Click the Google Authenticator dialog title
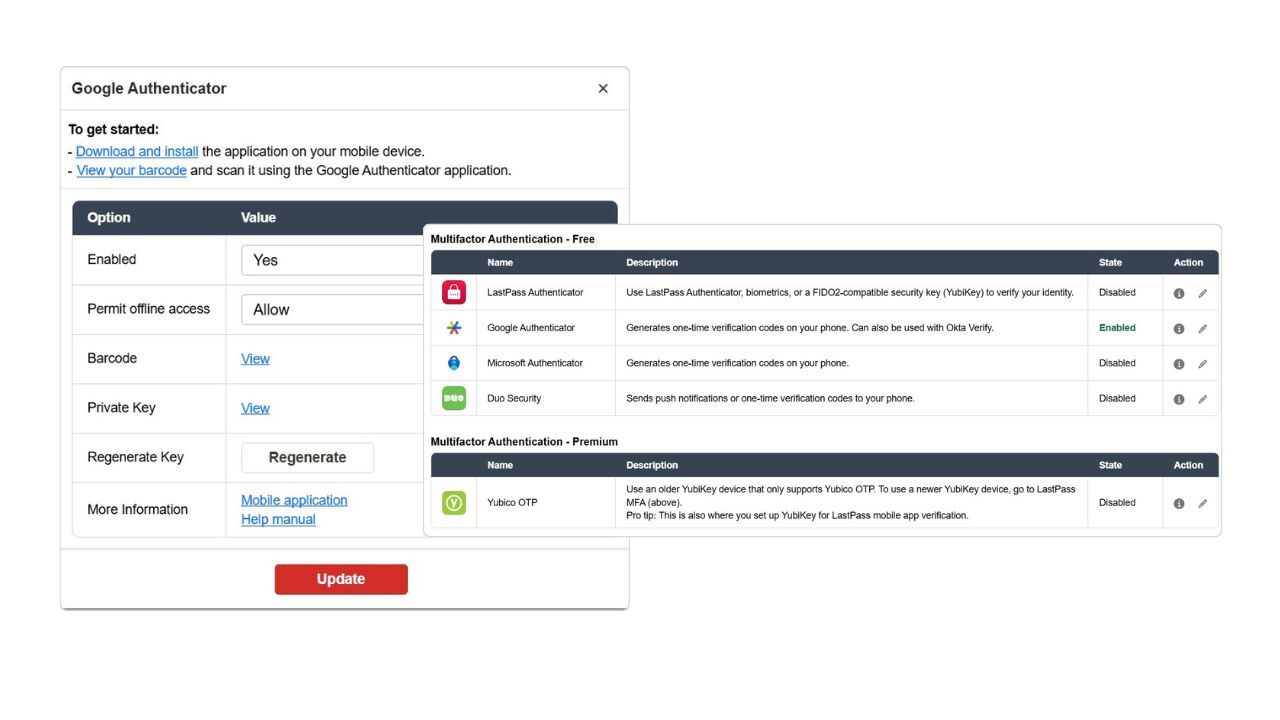The image size is (1280, 720). pyautogui.click(x=149, y=88)
